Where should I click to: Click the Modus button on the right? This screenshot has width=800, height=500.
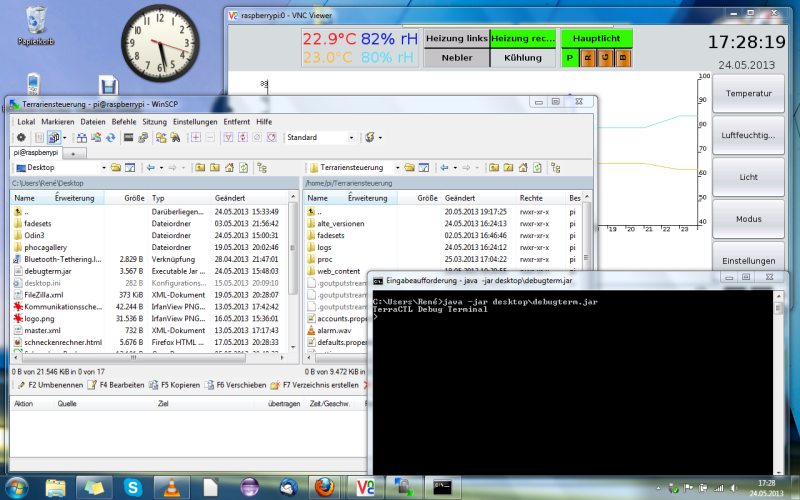coord(748,218)
